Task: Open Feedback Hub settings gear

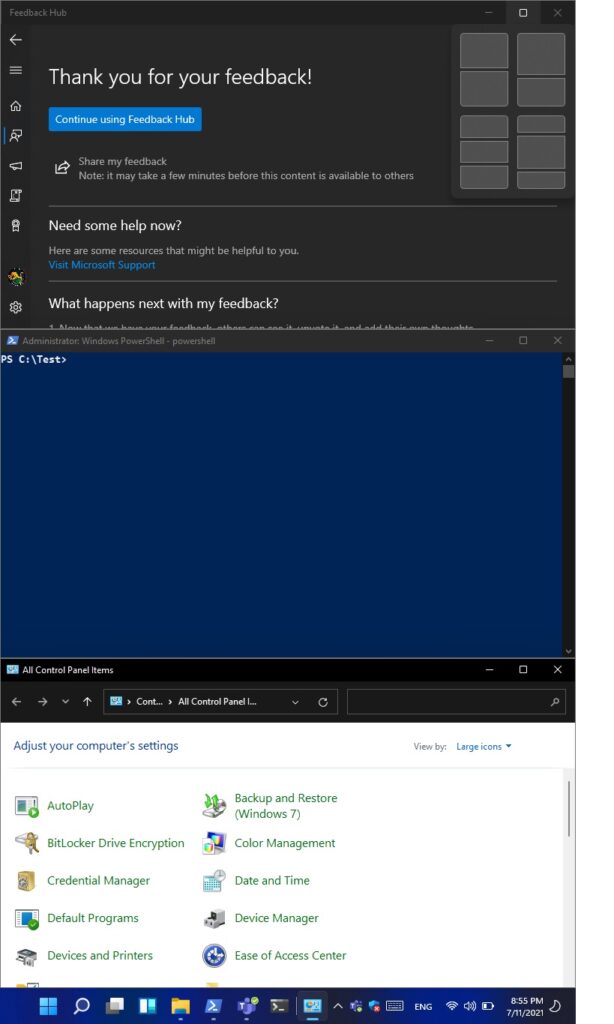Action: [15, 307]
